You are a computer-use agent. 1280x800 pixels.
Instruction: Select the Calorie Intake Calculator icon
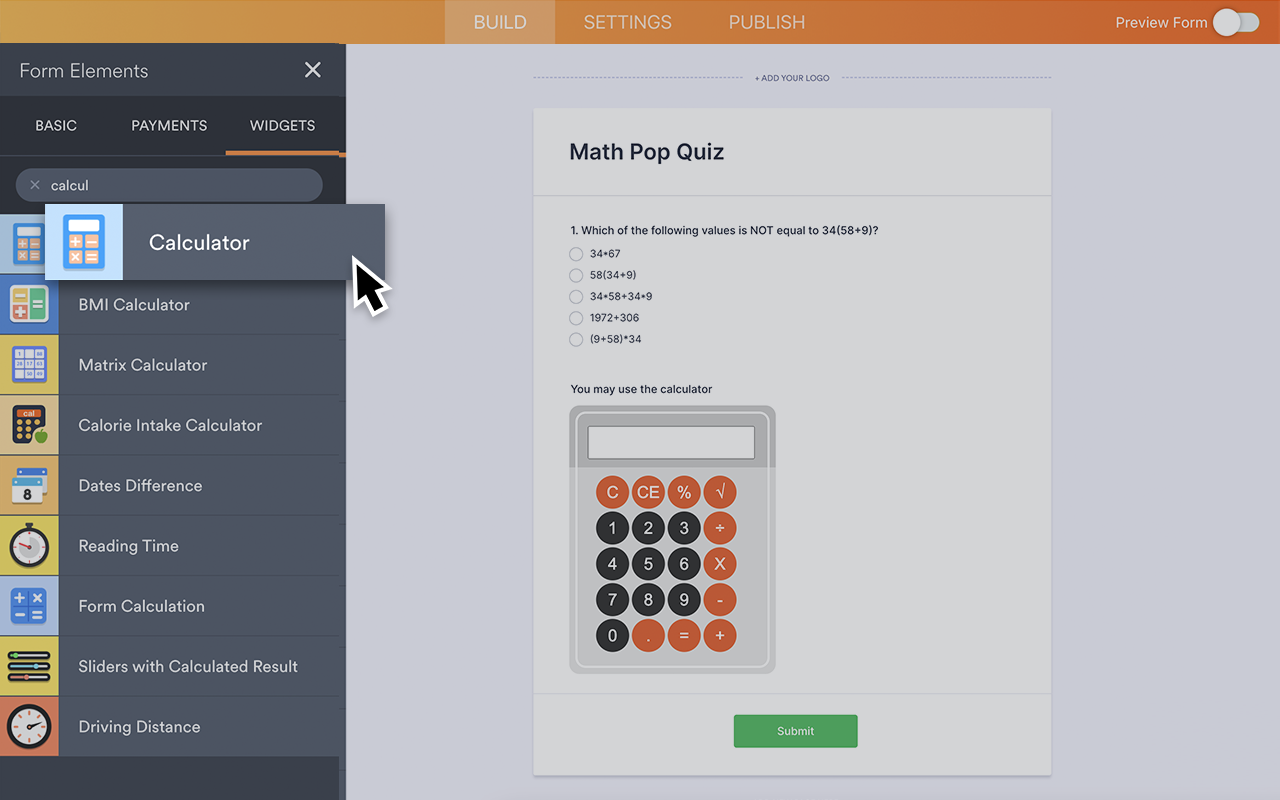click(29, 424)
